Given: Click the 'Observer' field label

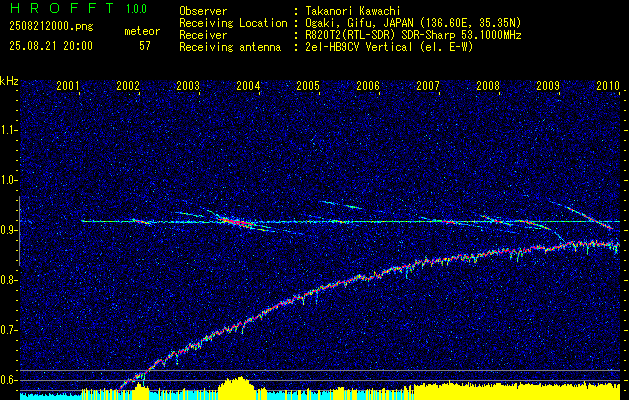Looking at the screenshot, I should pos(203,11).
